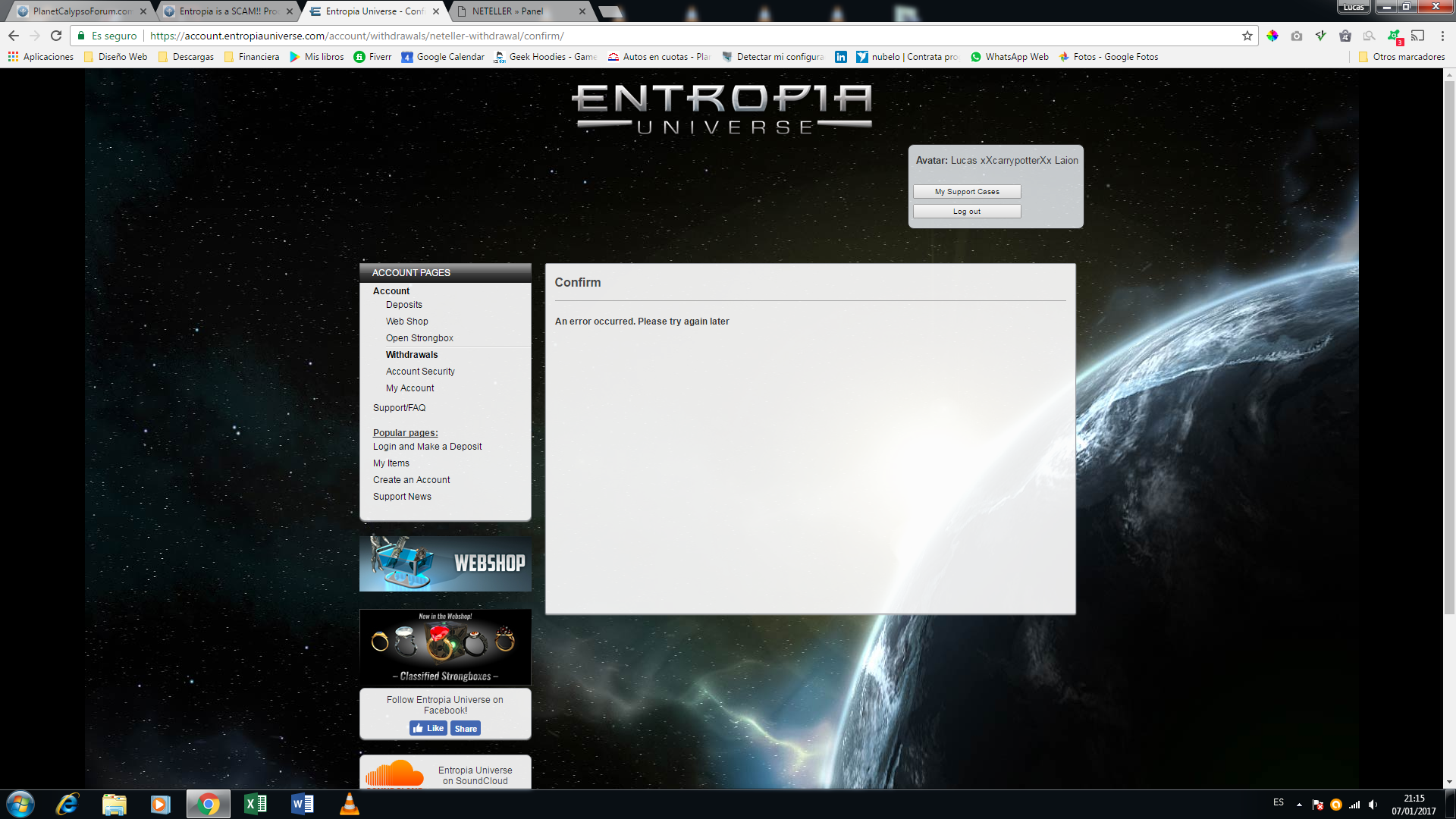Go to Web Shop link
Screen dimensions: 1456x819
[407, 322]
